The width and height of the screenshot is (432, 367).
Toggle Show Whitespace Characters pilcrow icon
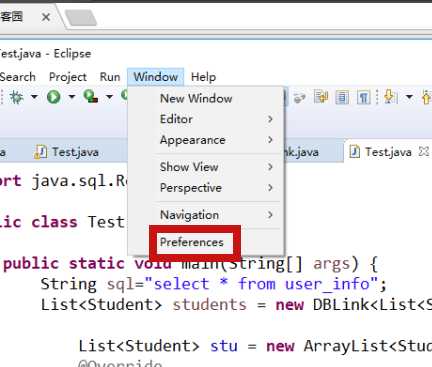click(x=363, y=97)
